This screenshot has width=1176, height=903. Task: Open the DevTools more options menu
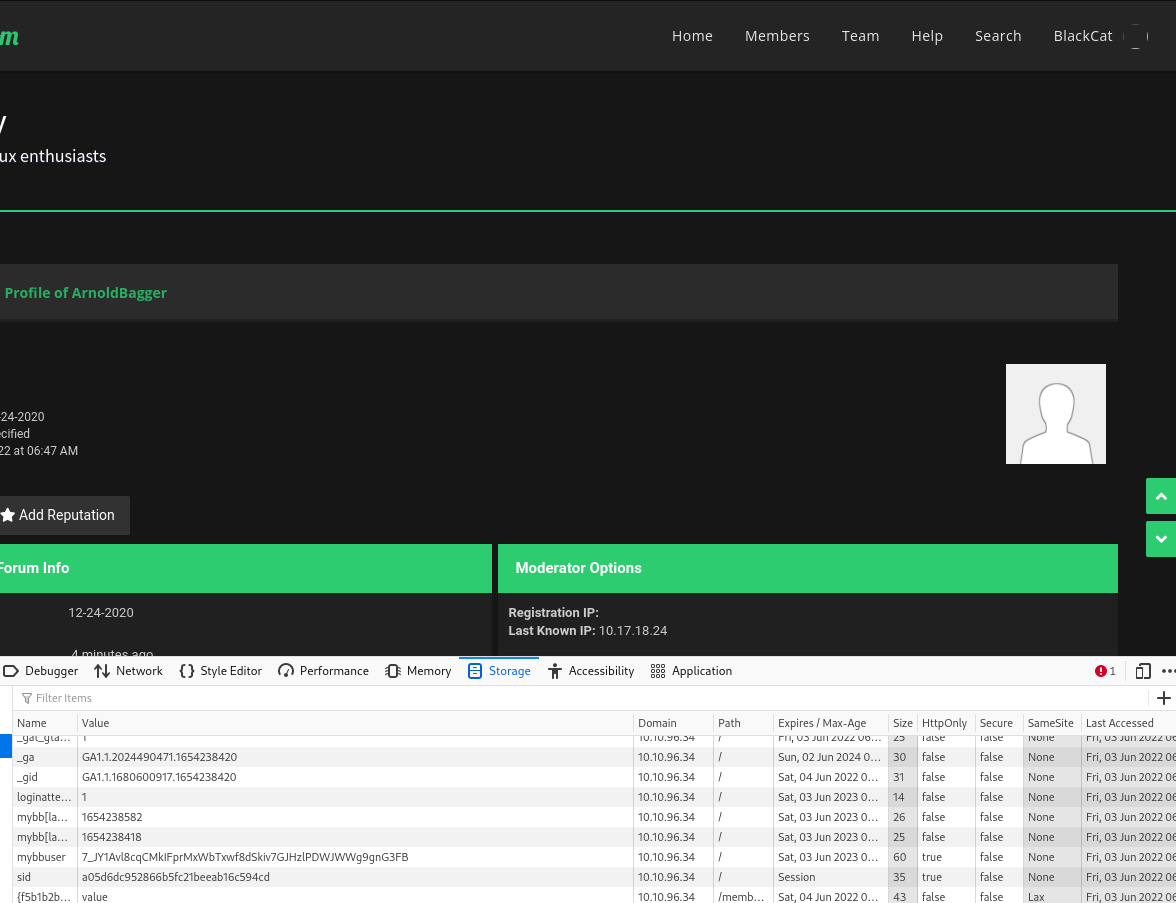point(1167,671)
